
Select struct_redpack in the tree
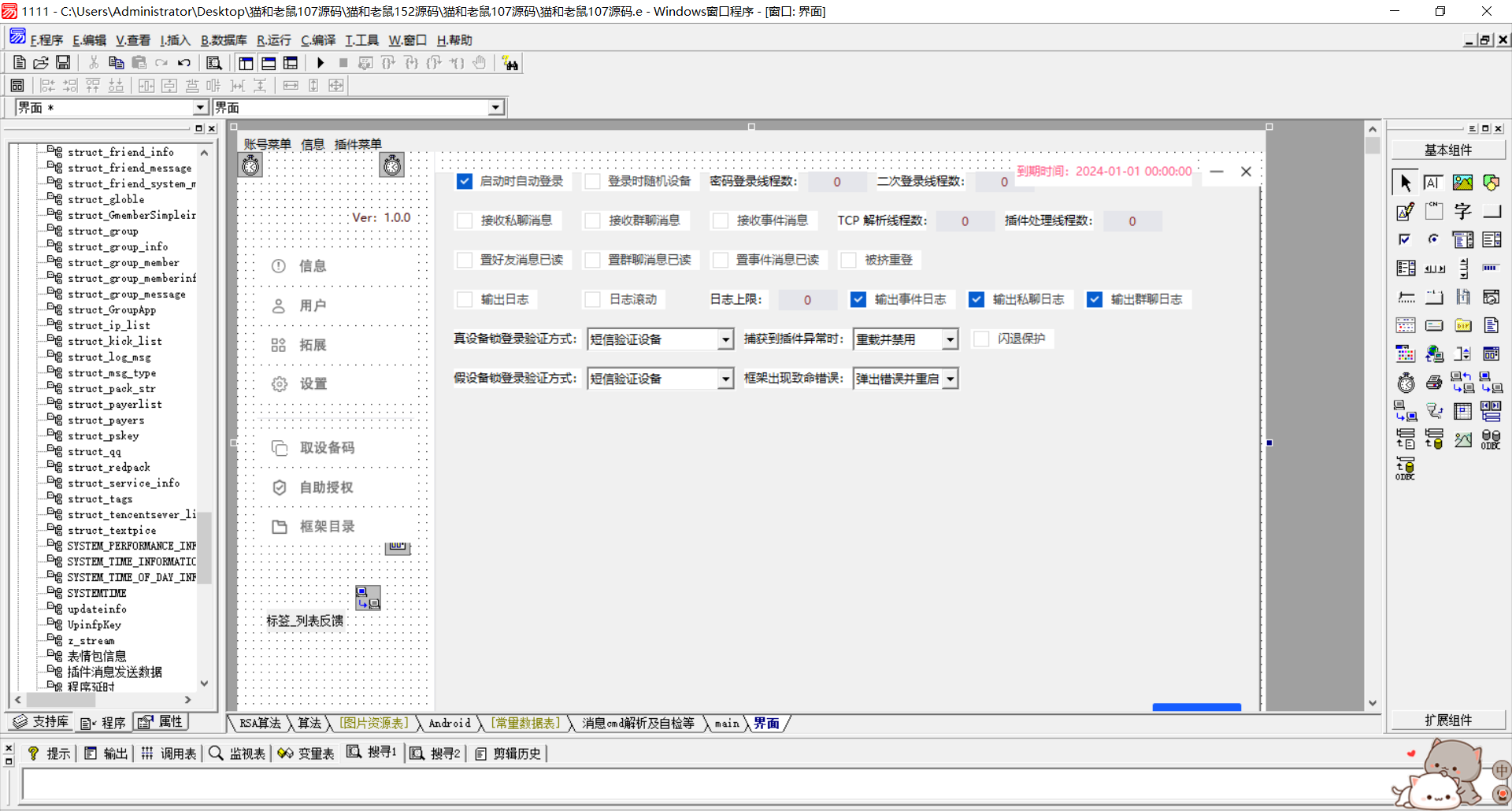point(109,467)
